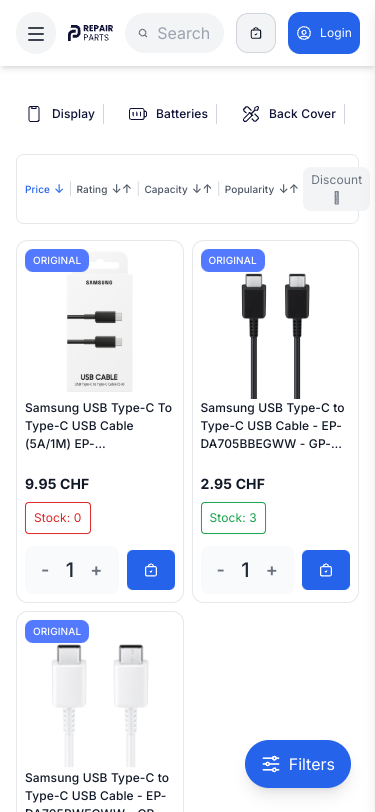This screenshot has height=812, width=375.
Task: Click the Repair Parts logo
Action: point(91,33)
